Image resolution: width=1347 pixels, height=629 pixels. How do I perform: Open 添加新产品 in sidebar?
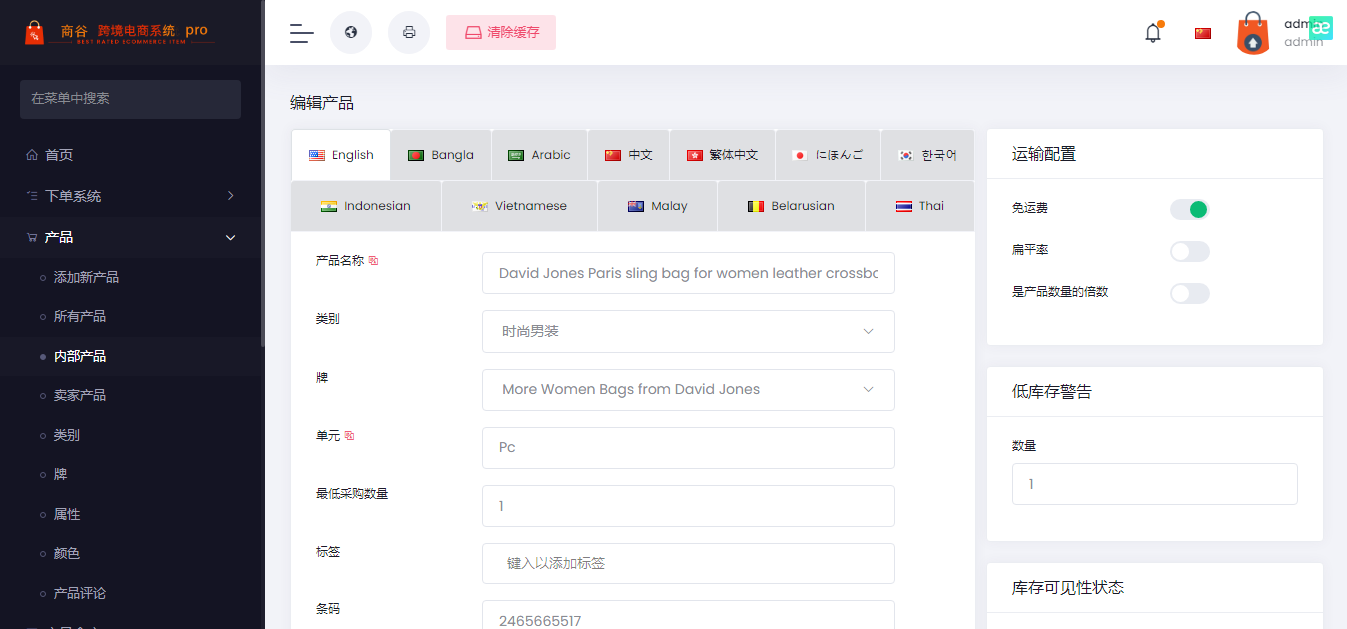tap(86, 277)
